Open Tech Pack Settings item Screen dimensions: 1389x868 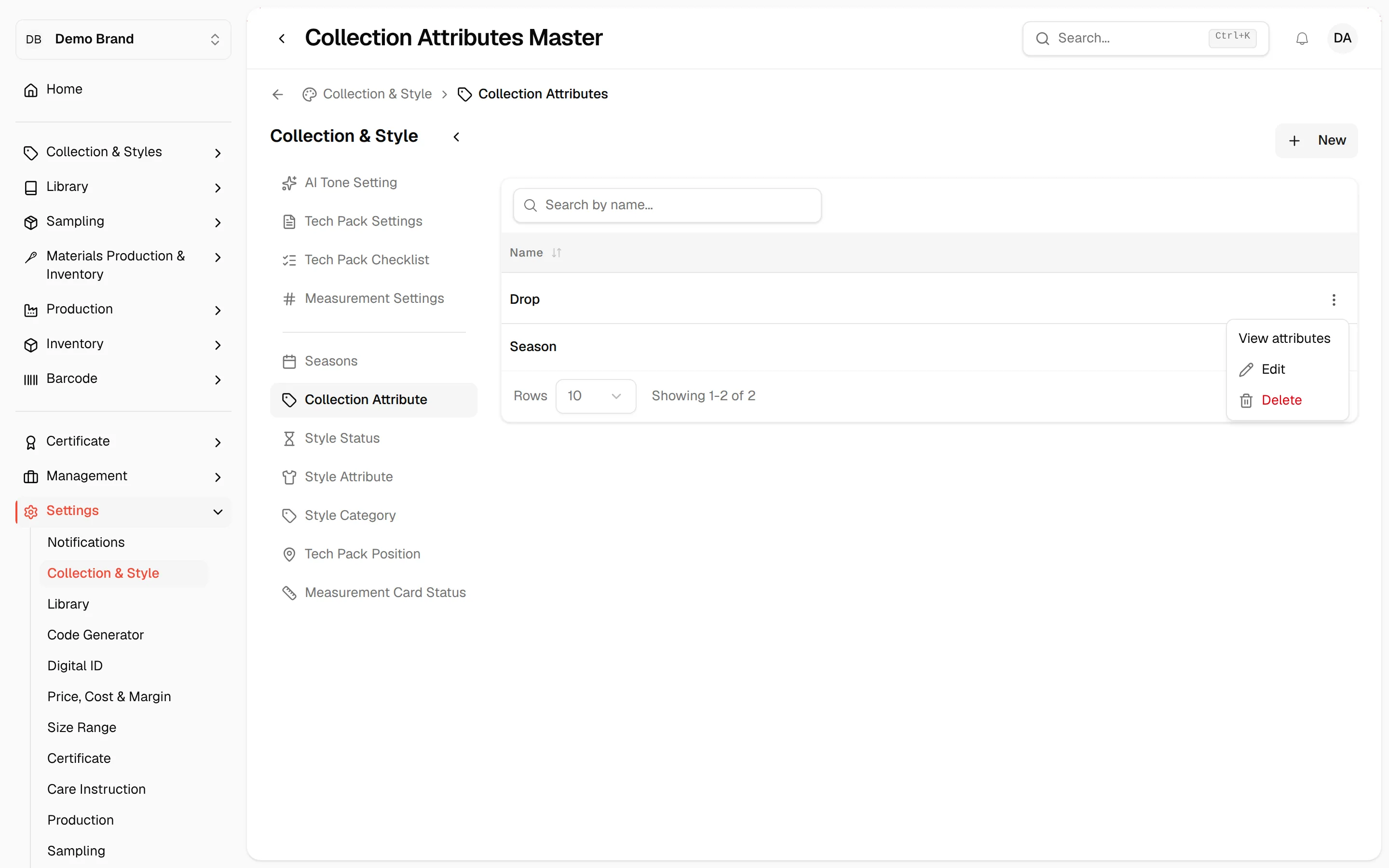(x=374, y=222)
